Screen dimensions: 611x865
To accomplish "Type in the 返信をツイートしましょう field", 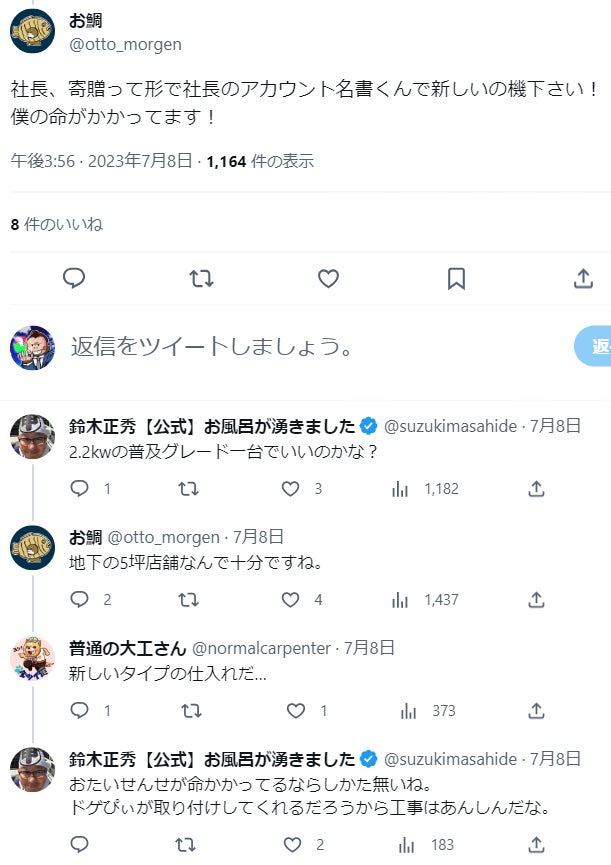I will [x=300, y=347].
